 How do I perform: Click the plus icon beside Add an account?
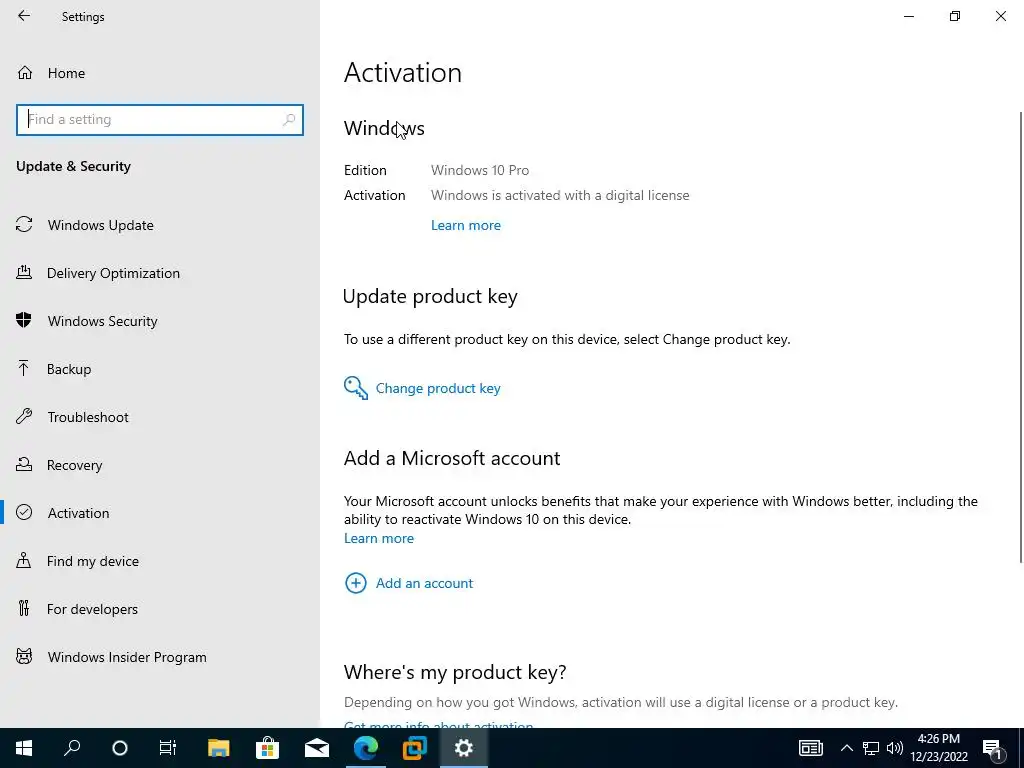356,583
